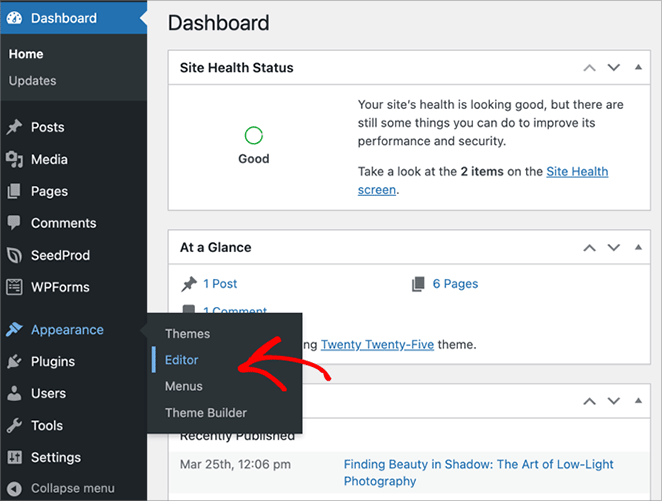
Task: Click the Pages icon in sidebar
Action: (x=14, y=191)
